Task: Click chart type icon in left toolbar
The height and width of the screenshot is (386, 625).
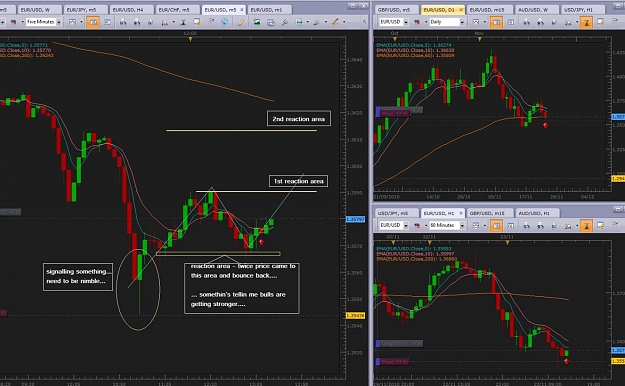Action: [72, 22]
